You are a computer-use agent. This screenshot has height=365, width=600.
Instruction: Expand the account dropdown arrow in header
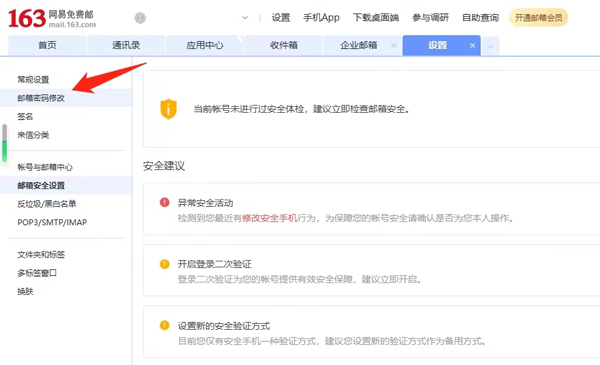pyautogui.click(x=245, y=18)
